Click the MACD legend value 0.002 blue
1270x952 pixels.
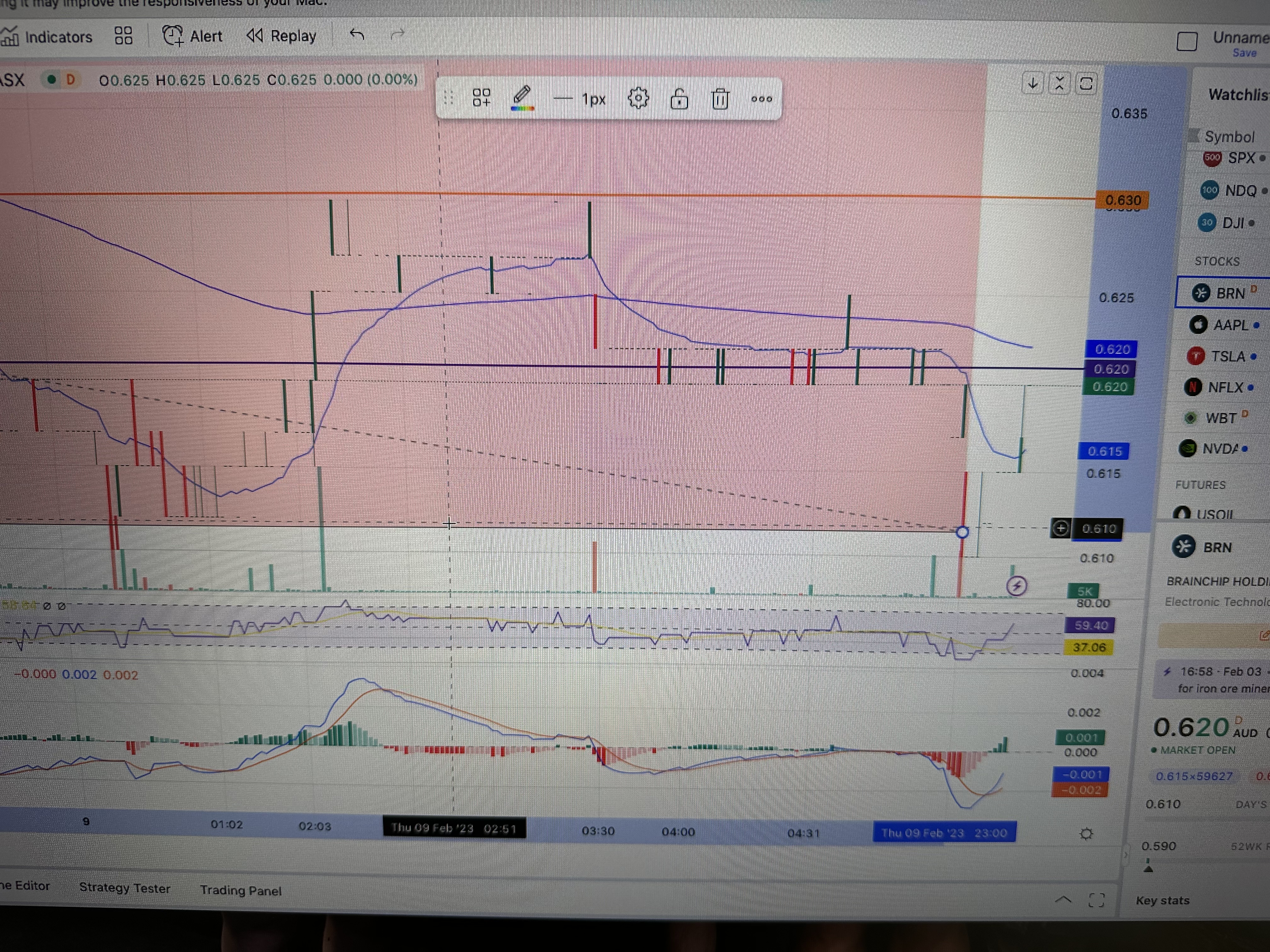coord(79,674)
